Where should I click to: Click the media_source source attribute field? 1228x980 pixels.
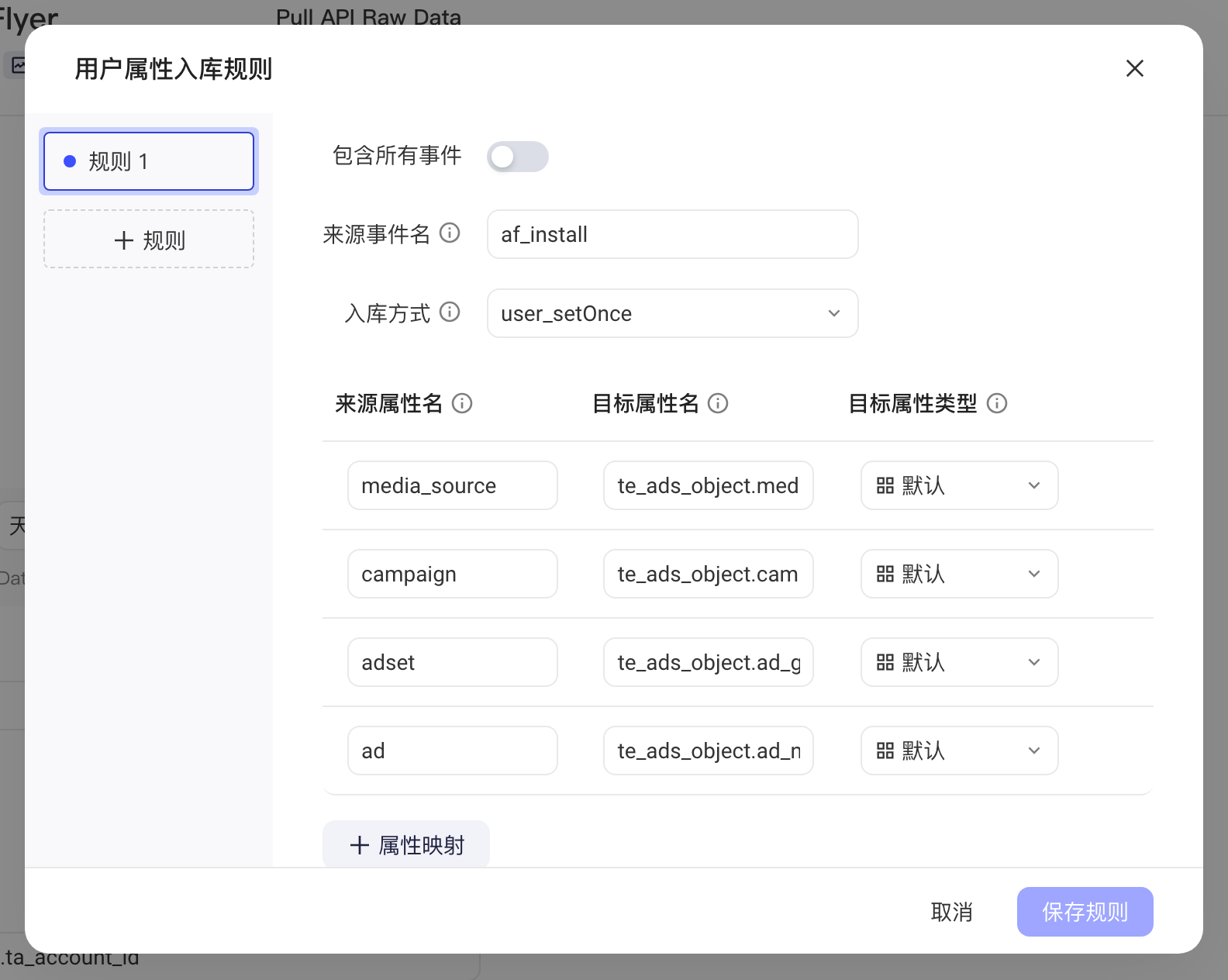(453, 485)
